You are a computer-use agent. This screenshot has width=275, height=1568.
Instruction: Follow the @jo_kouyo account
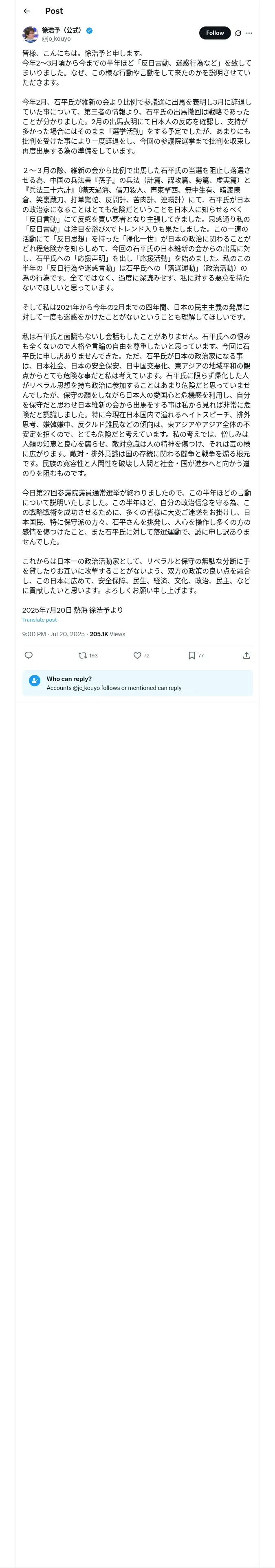click(x=215, y=33)
